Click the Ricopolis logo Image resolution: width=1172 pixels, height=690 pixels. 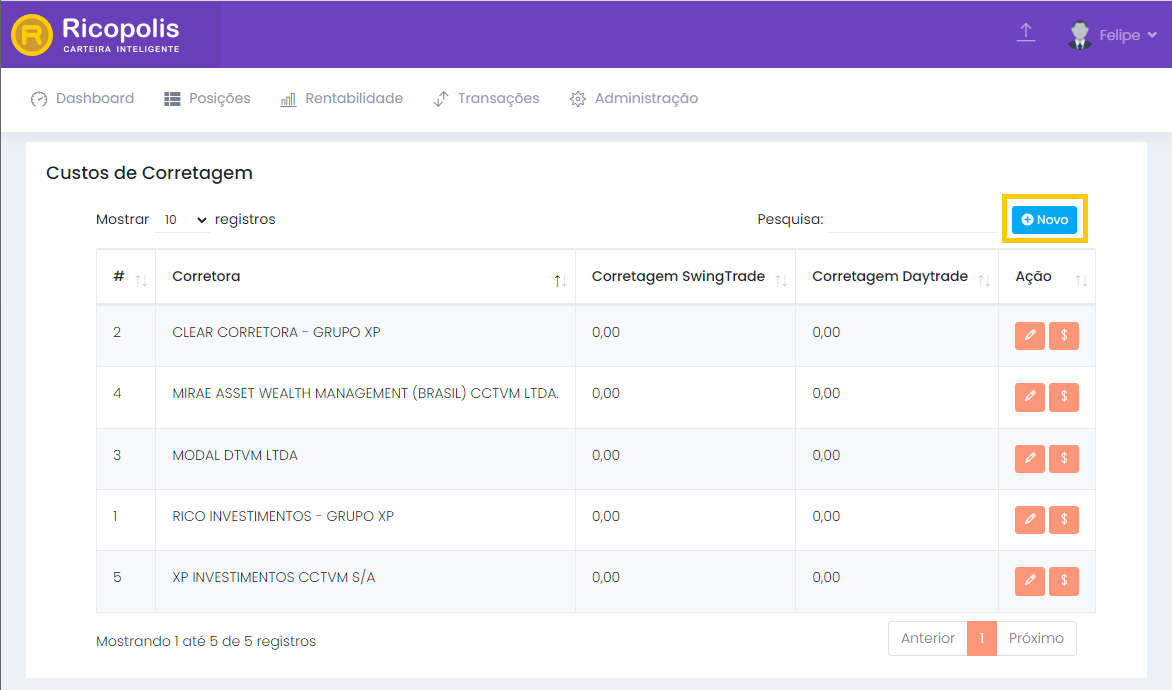(96, 34)
